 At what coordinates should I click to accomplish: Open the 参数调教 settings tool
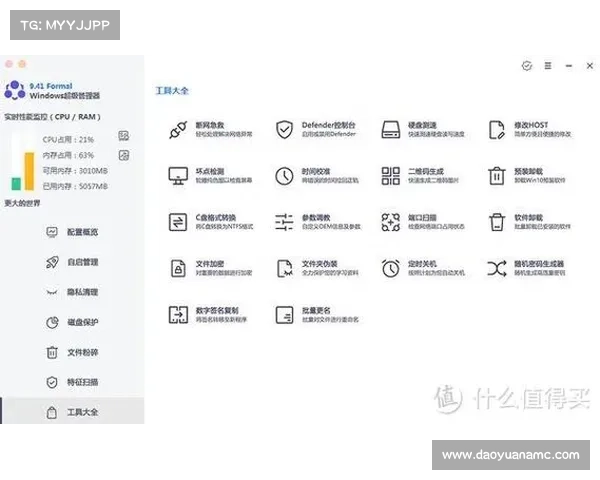(318, 222)
